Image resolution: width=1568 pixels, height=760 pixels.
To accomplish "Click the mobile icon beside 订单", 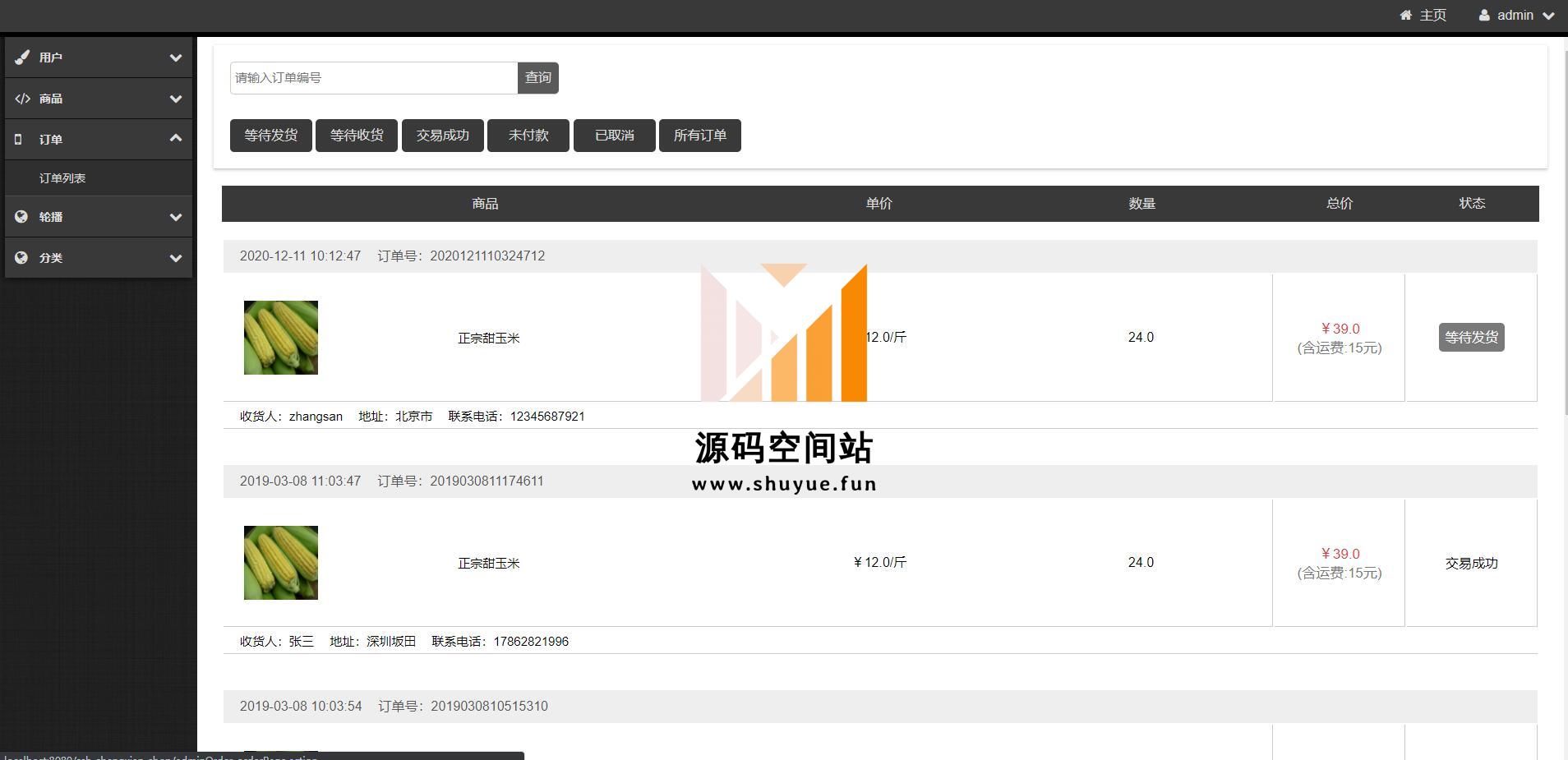I will click(x=19, y=140).
